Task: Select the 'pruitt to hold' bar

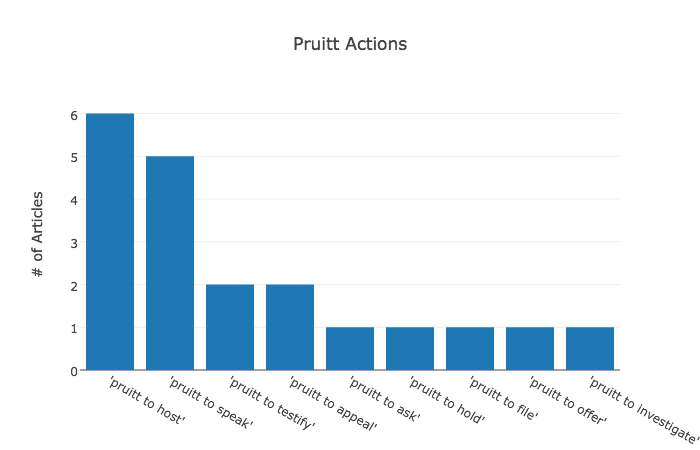Action: (x=410, y=349)
